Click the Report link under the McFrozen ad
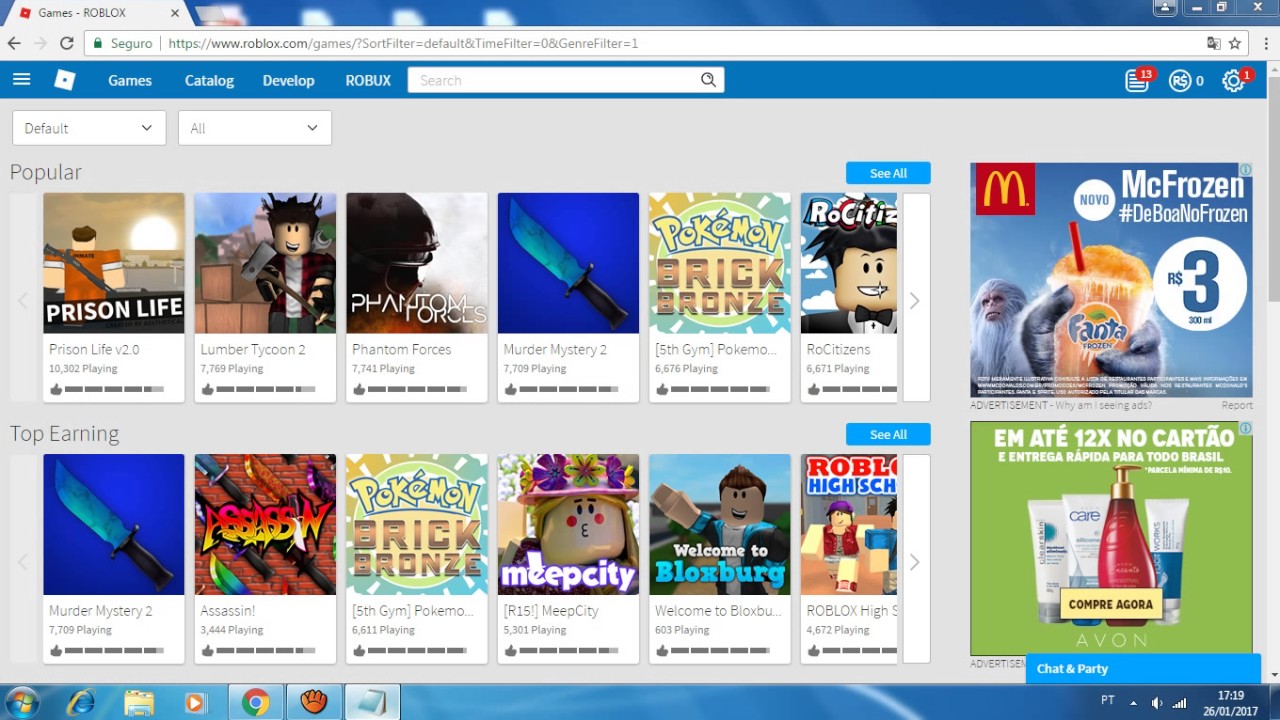Viewport: 1280px width, 720px height. click(1237, 405)
